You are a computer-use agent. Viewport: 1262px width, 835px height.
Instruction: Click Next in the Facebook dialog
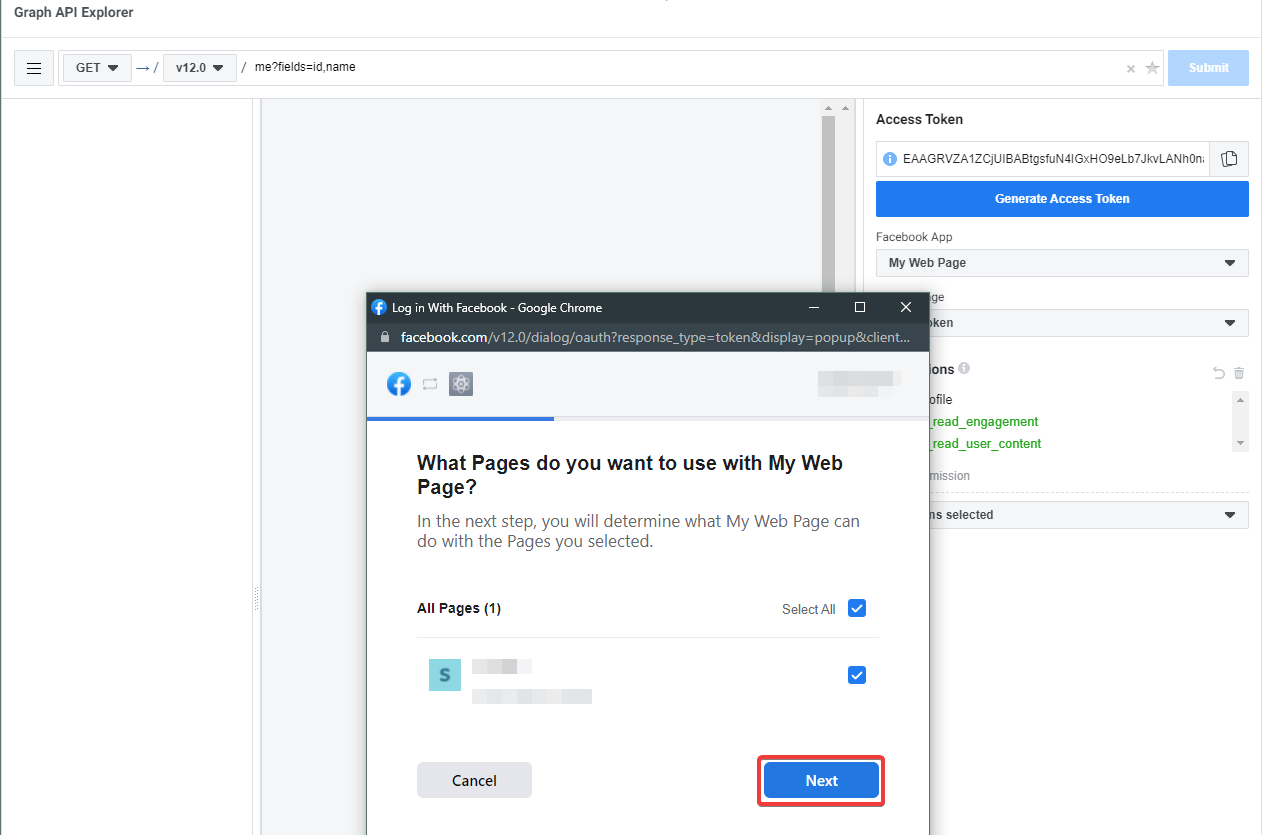(x=822, y=780)
